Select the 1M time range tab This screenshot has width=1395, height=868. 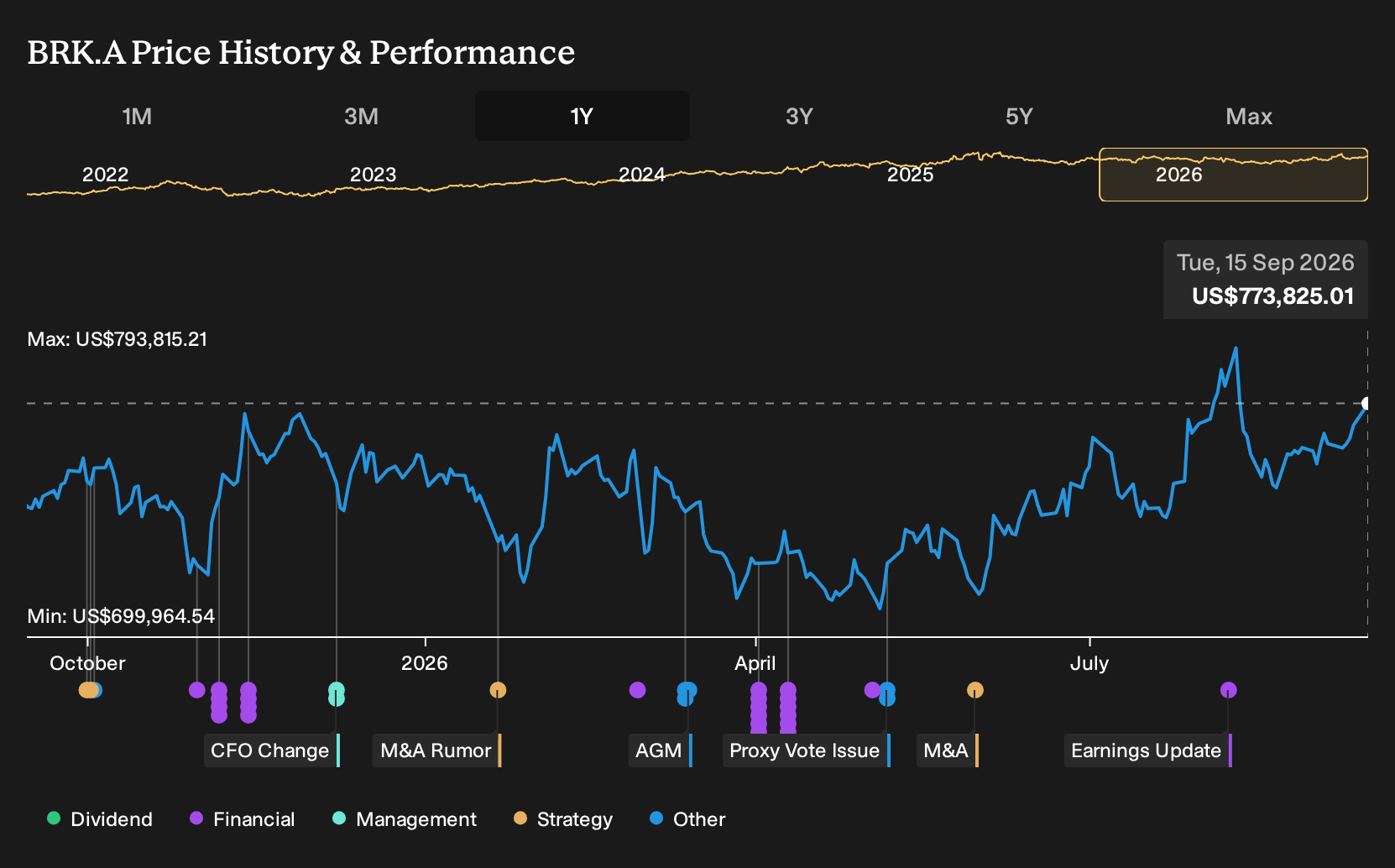(x=137, y=116)
